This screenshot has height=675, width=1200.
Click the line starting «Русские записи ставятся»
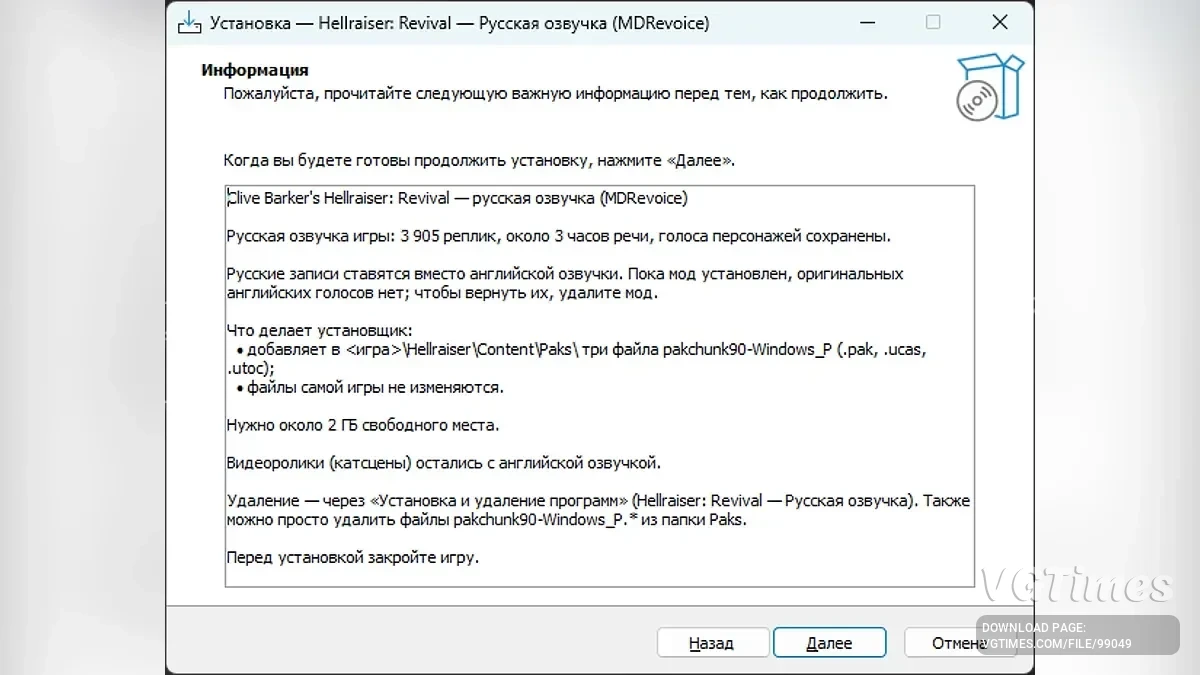565,274
